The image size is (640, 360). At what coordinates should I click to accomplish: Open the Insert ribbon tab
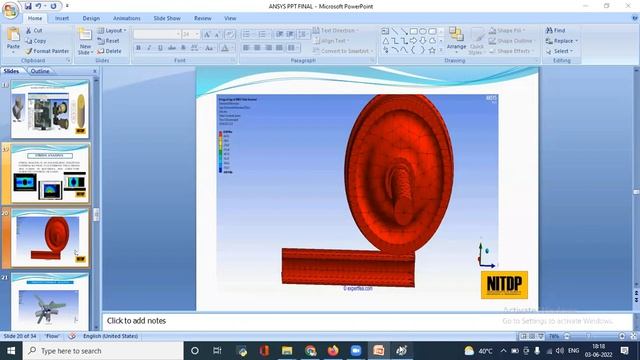click(62, 18)
